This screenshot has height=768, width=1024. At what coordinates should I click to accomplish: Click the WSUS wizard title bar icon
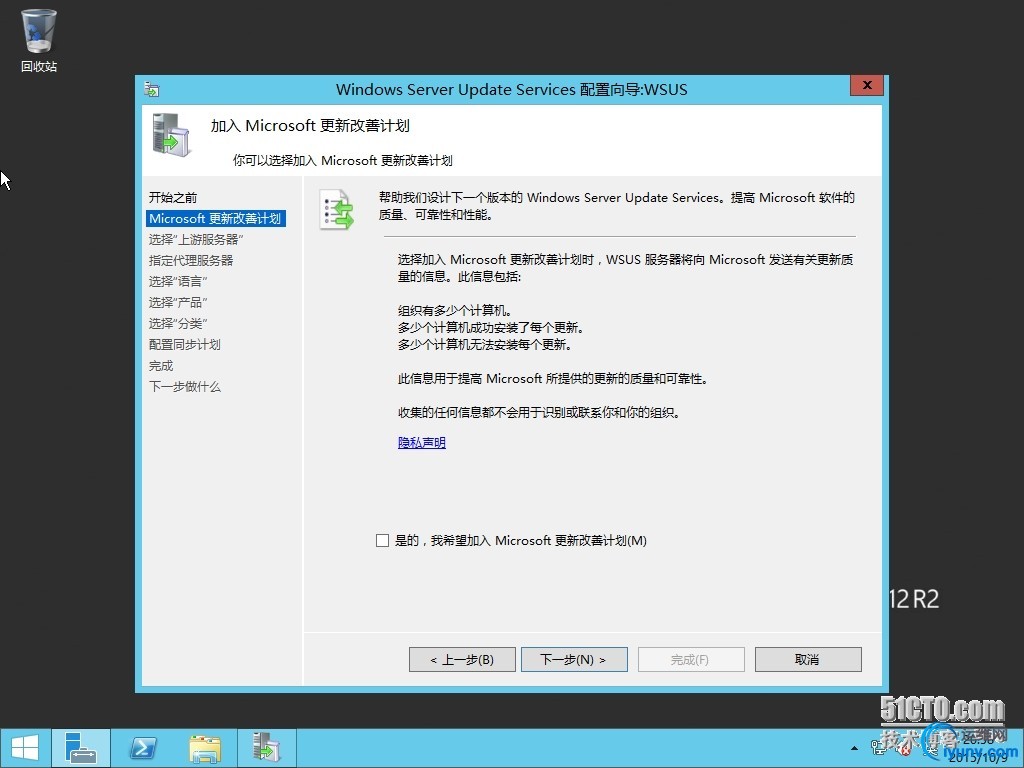point(152,89)
